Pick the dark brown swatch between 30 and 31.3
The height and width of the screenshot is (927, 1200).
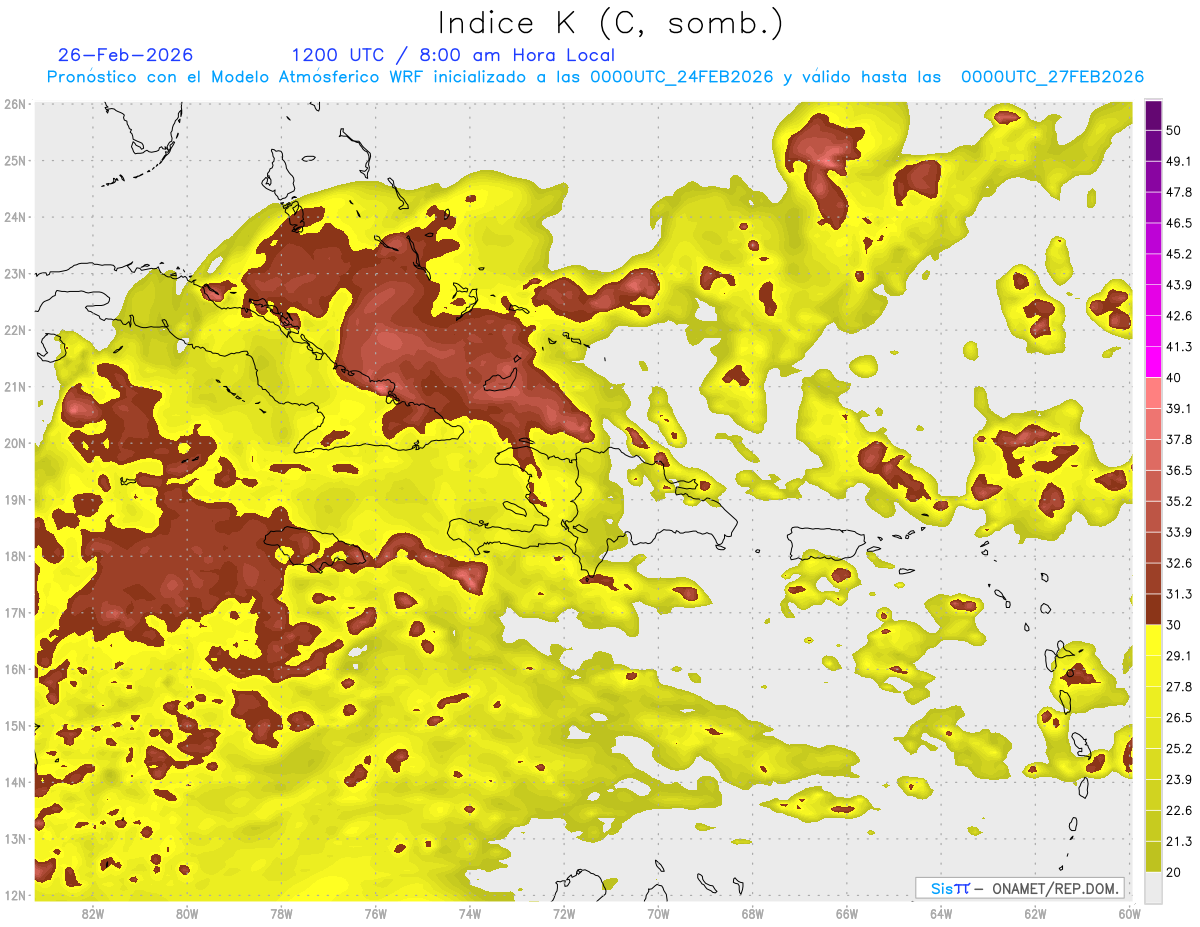(1153, 609)
